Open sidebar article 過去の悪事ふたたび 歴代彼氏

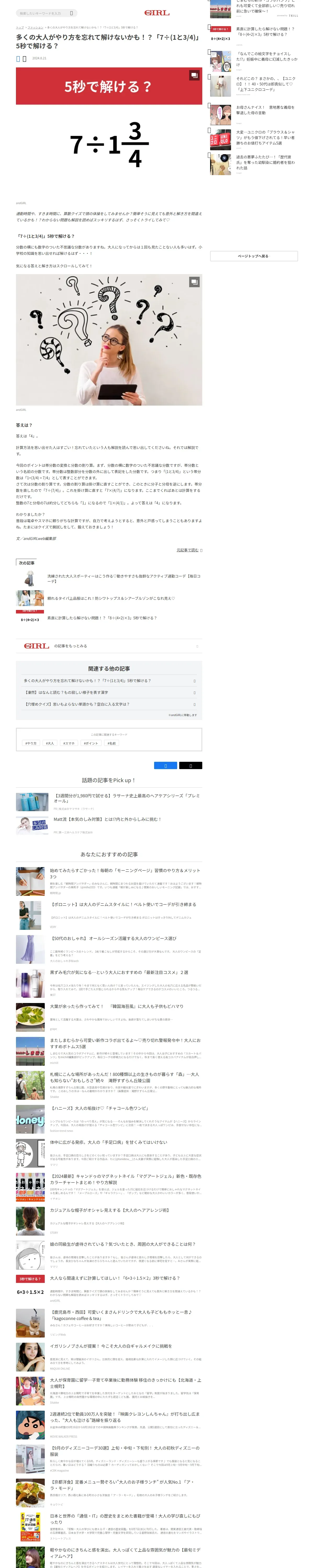pos(265,163)
